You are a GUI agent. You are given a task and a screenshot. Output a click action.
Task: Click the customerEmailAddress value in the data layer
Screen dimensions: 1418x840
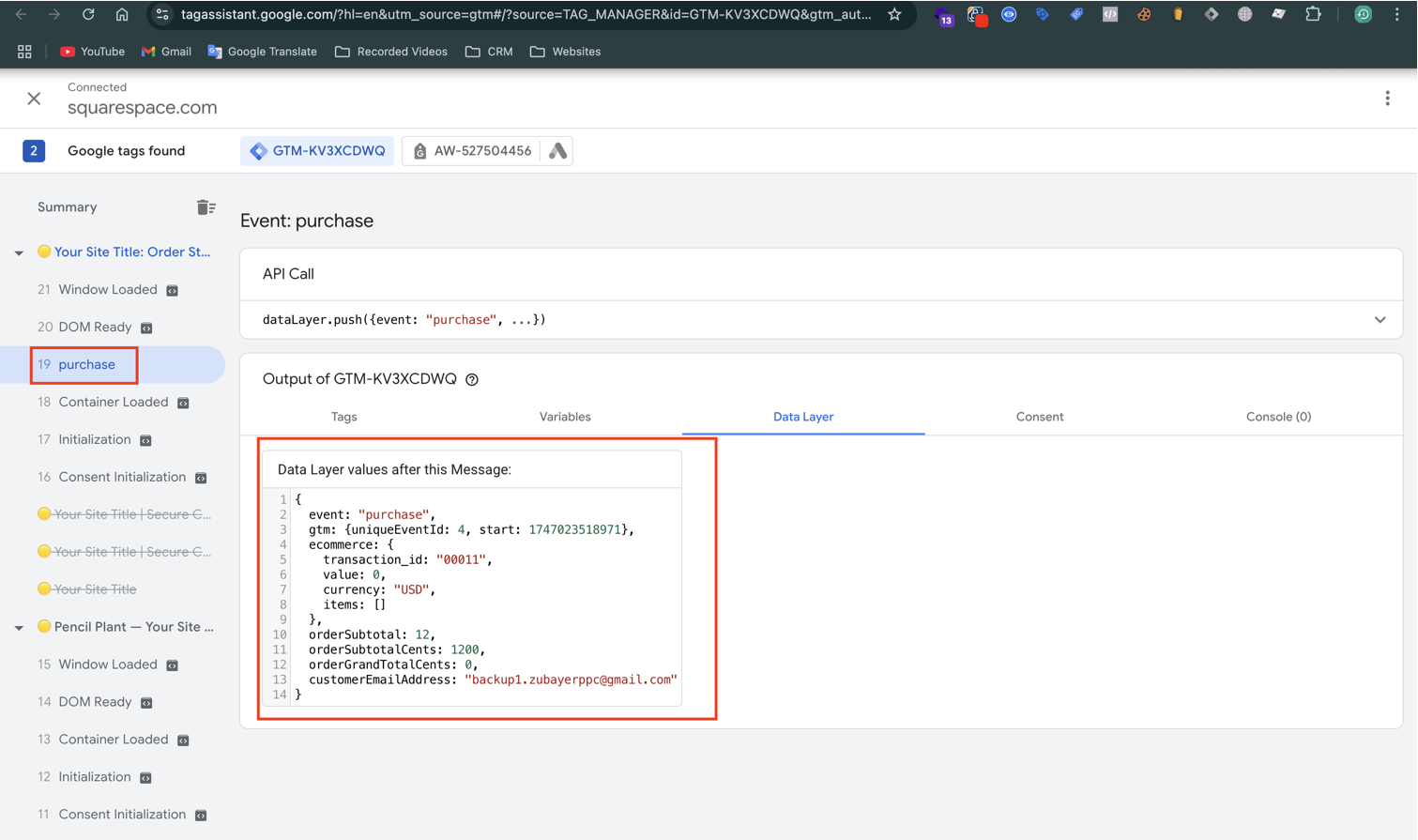pyautogui.click(x=571, y=680)
